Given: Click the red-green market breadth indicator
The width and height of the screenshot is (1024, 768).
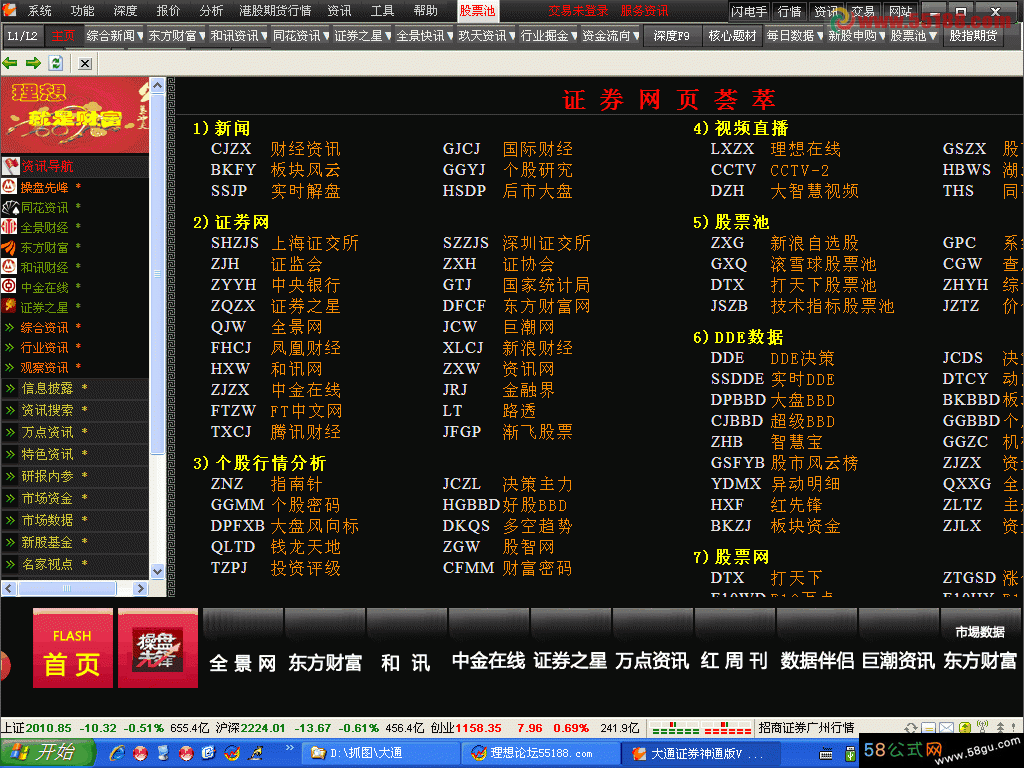Looking at the screenshot, I should point(701,728).
